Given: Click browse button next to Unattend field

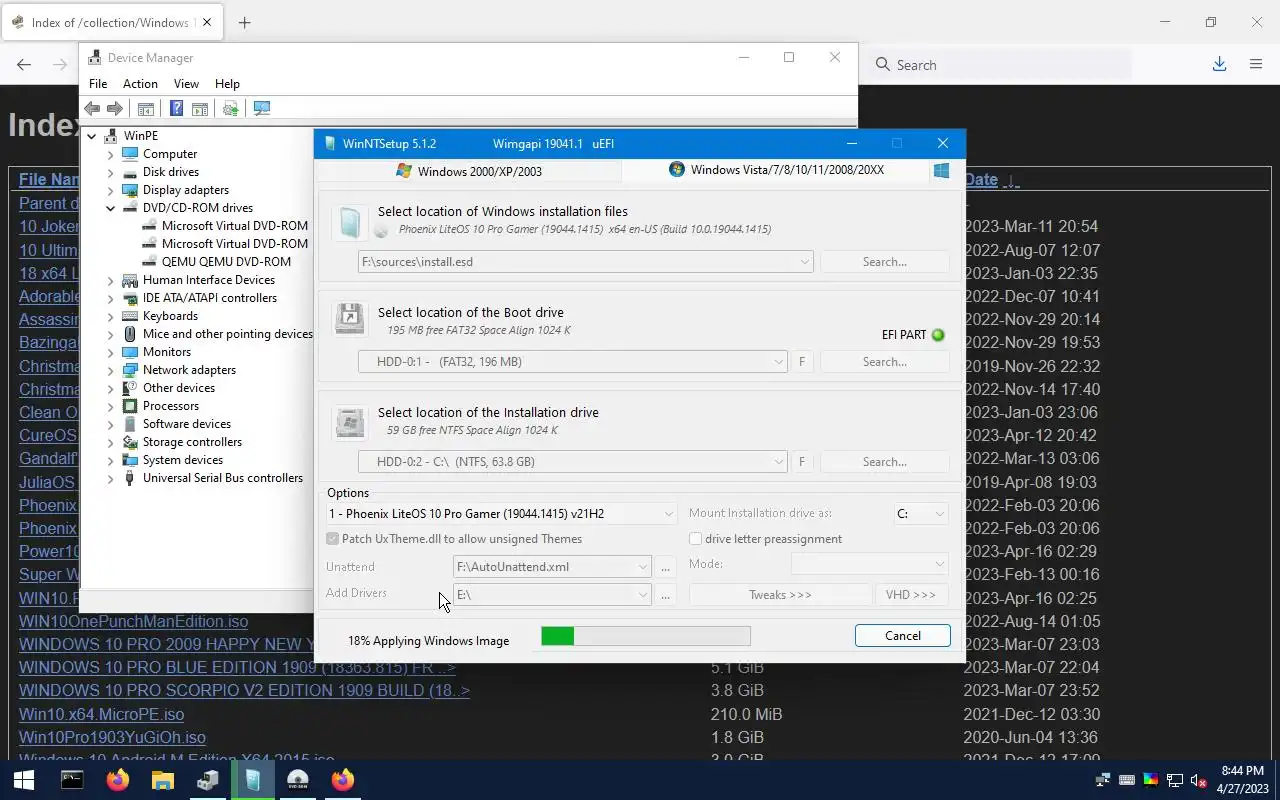Looking at the screenshot, I should [665, 567].
